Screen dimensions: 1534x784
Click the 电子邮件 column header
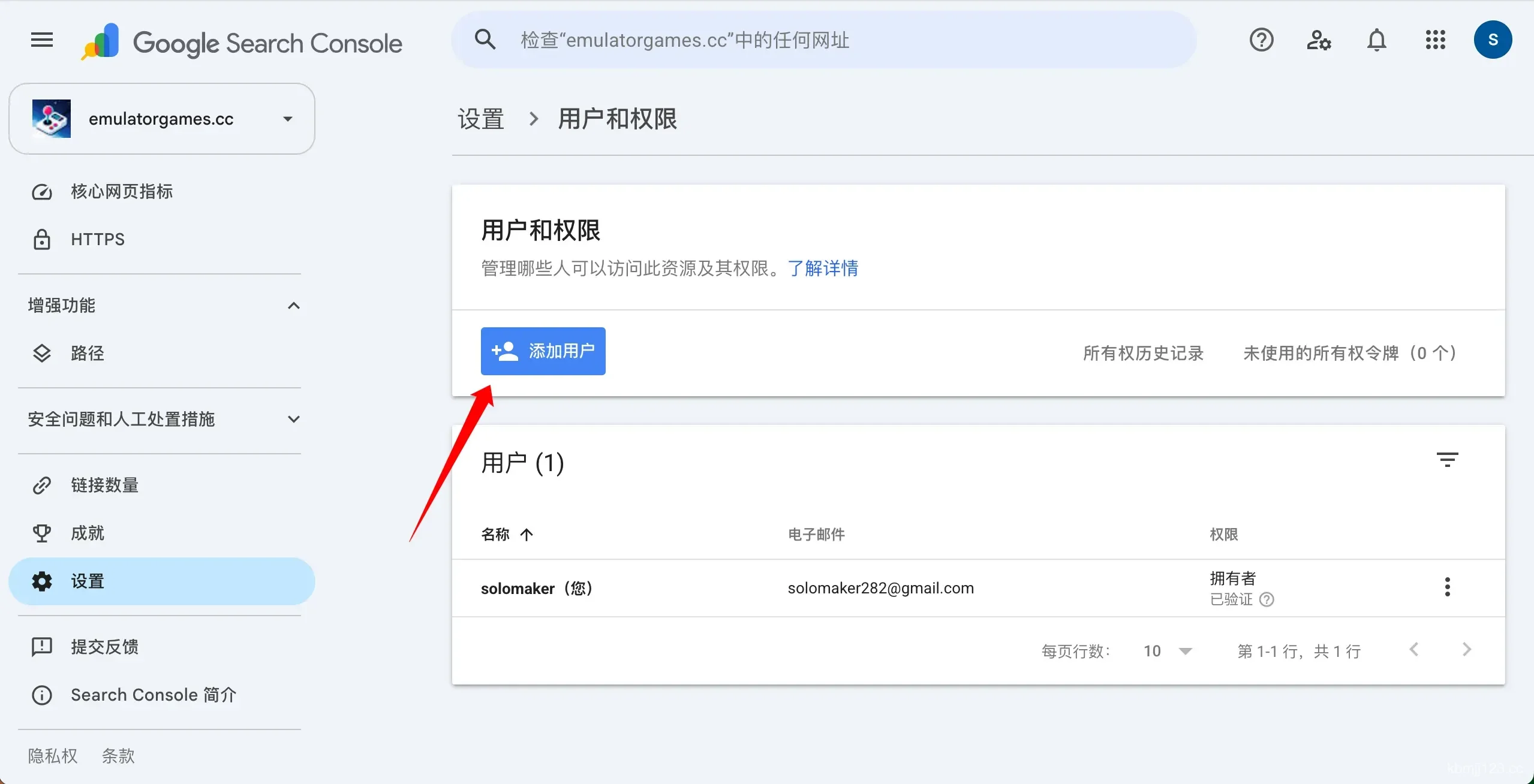click(816, 534)
